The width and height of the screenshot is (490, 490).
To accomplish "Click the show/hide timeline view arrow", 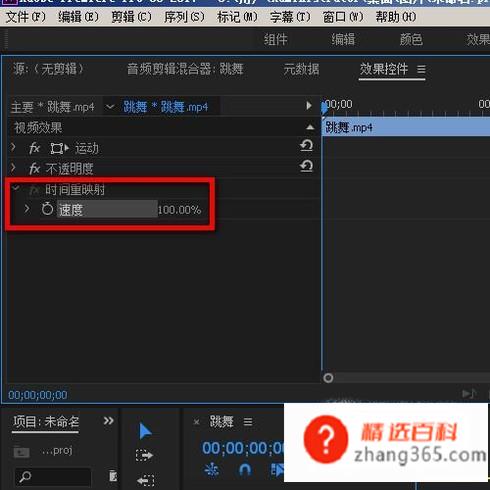I will (309, 106).
